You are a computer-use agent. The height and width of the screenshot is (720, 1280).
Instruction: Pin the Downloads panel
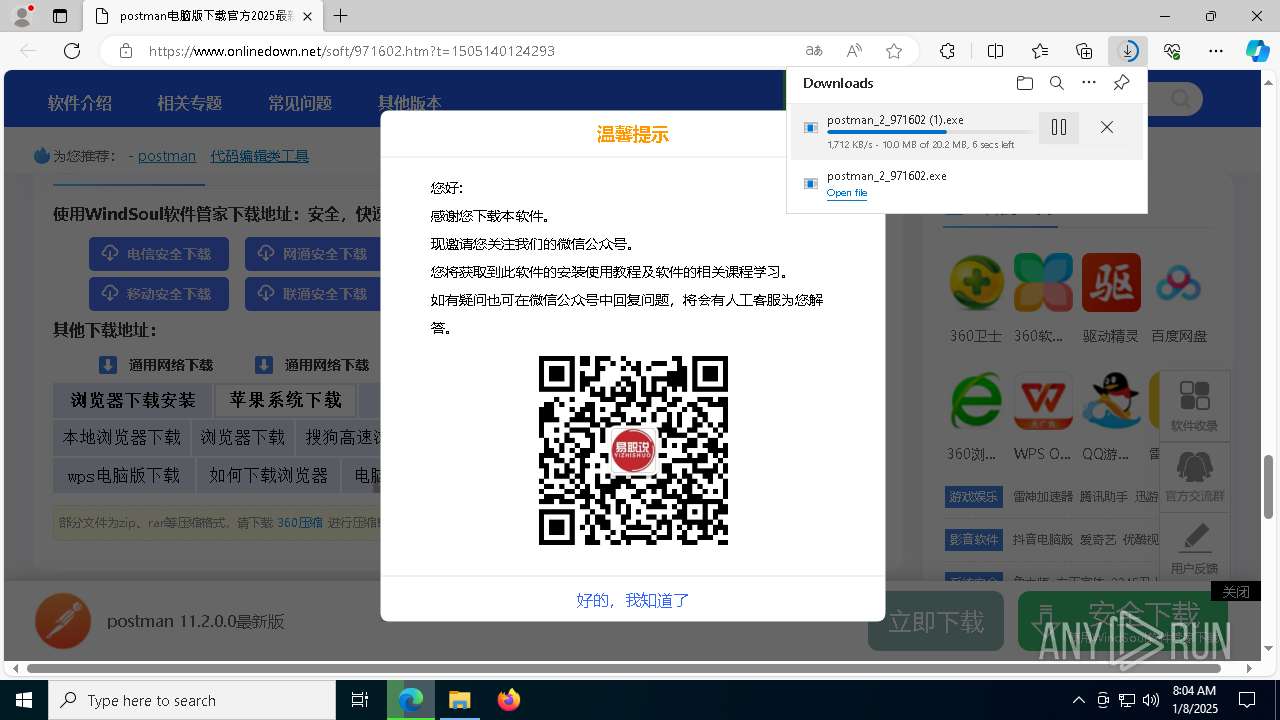click(1121, 83)
